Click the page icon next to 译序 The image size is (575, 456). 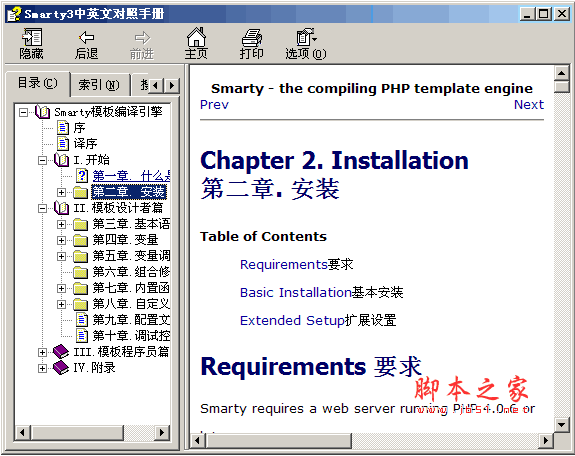[63, 143]
